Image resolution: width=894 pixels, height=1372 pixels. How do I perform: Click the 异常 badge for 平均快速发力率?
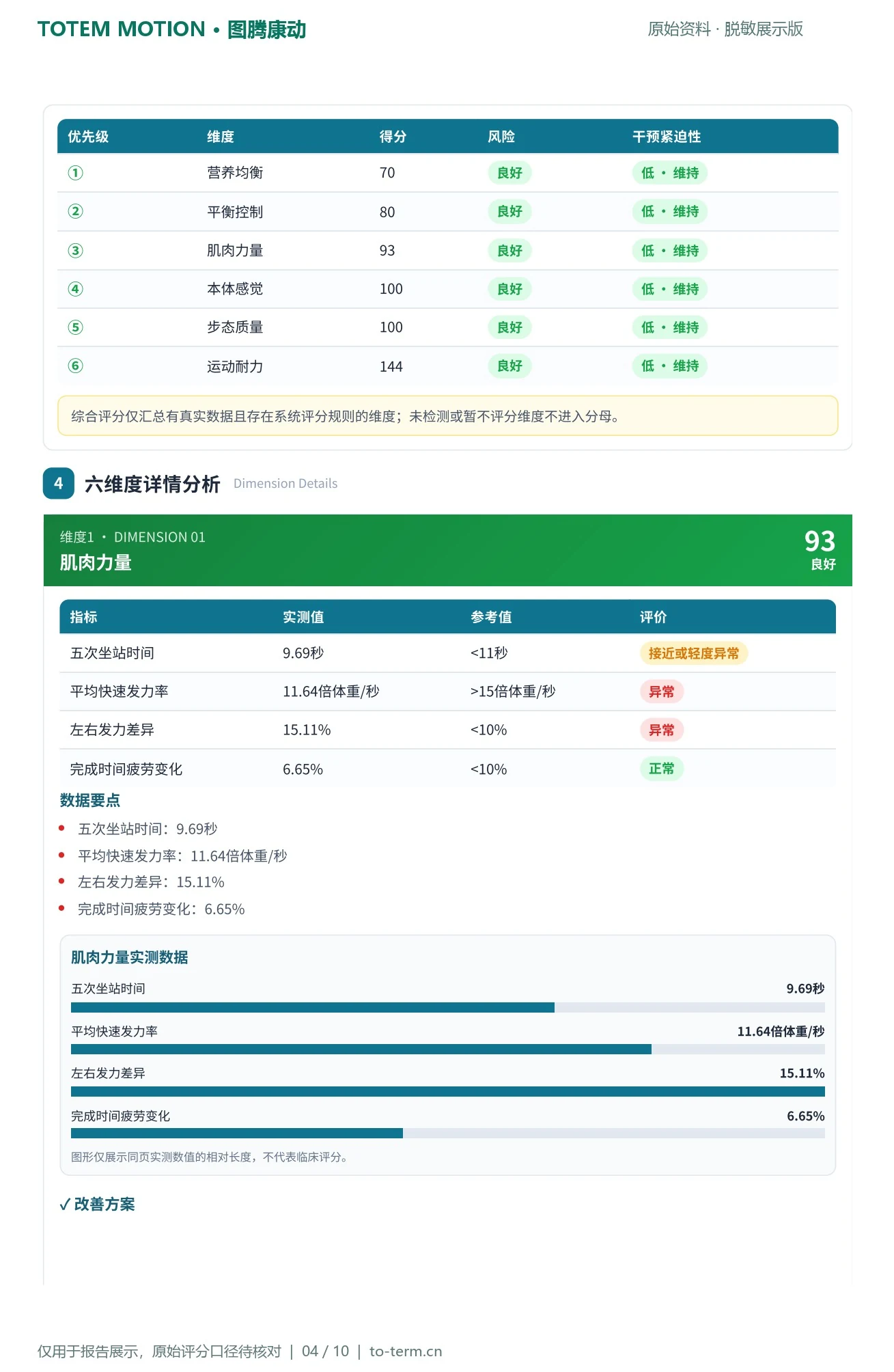[x=662, y=692]
